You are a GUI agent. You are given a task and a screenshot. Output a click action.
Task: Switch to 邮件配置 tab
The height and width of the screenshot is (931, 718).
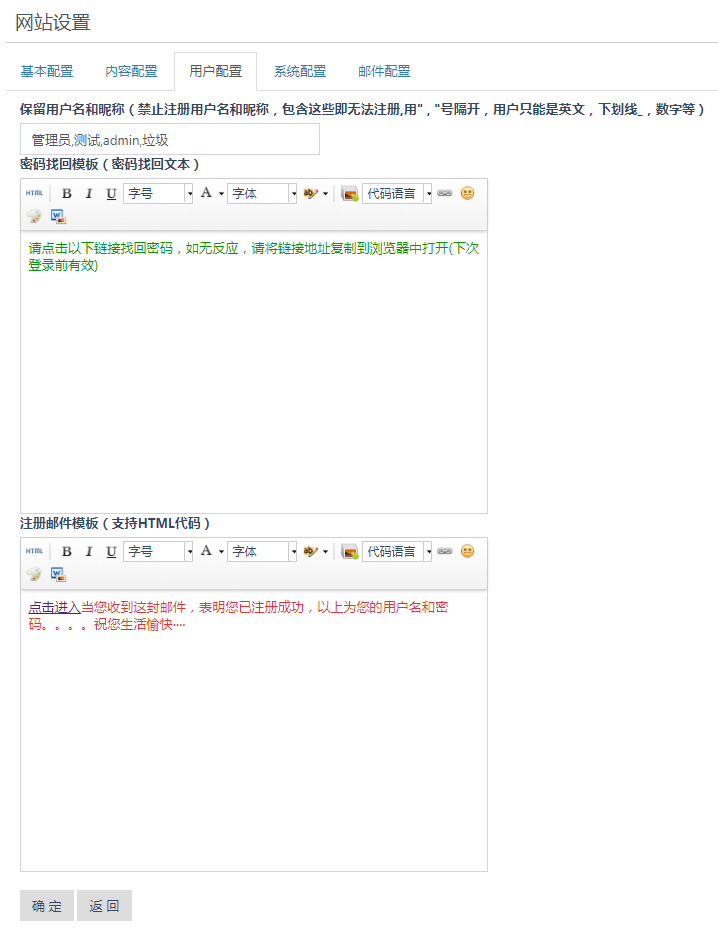pos(384,71)
